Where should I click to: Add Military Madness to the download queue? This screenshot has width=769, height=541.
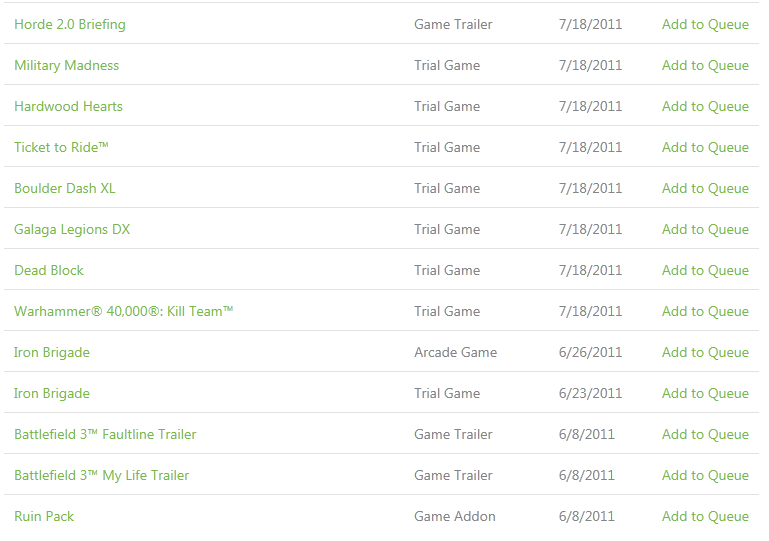pos(705,65)
